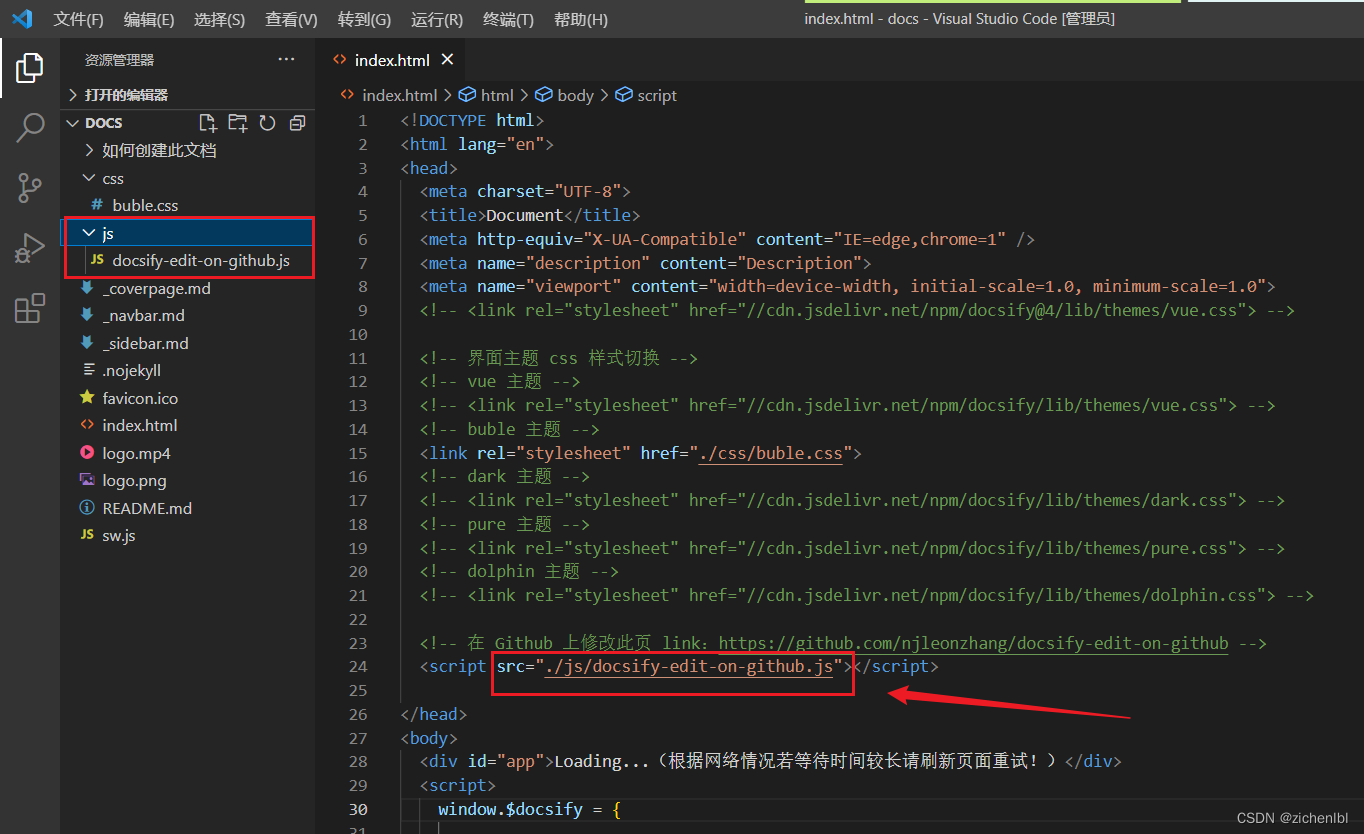Open .nojekyll file
Viewport: 1364px width, 834px height.
(188, 370)
